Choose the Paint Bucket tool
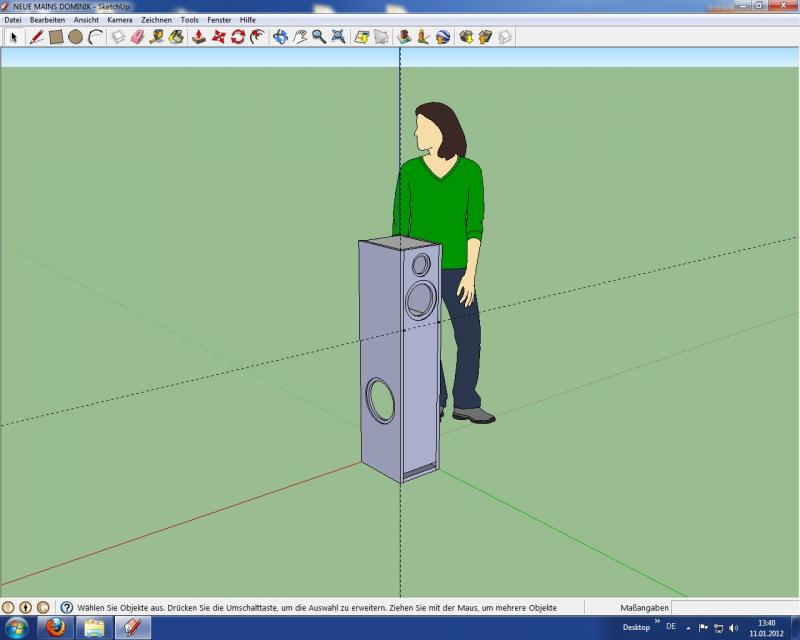Viewport: 800px width, 640px height. [x=176, y=37]
